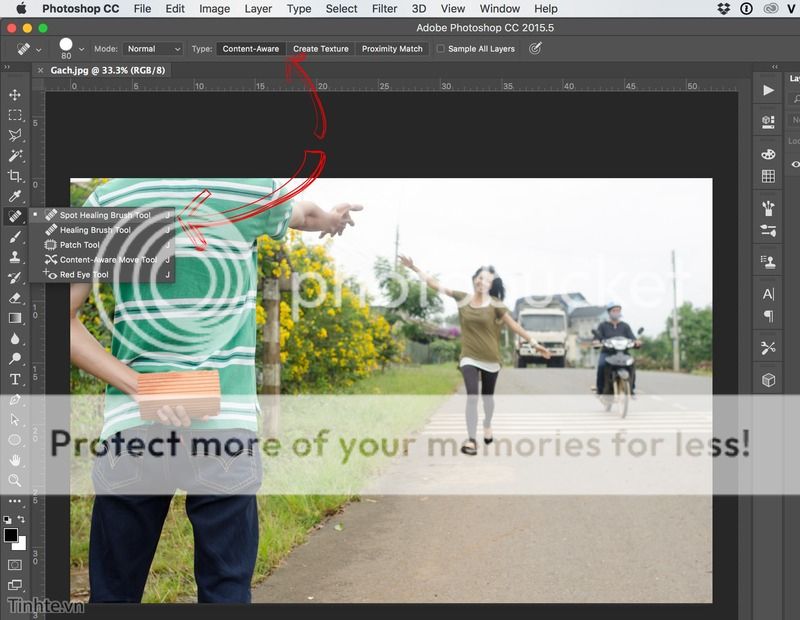Image resolution: width=800 pixels, height=620 pixels.
Task: Activate the Type tool
Action: tap(15, 379)
